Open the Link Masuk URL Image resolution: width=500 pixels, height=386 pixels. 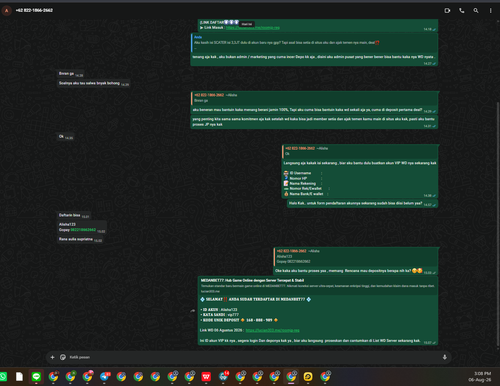253,28
